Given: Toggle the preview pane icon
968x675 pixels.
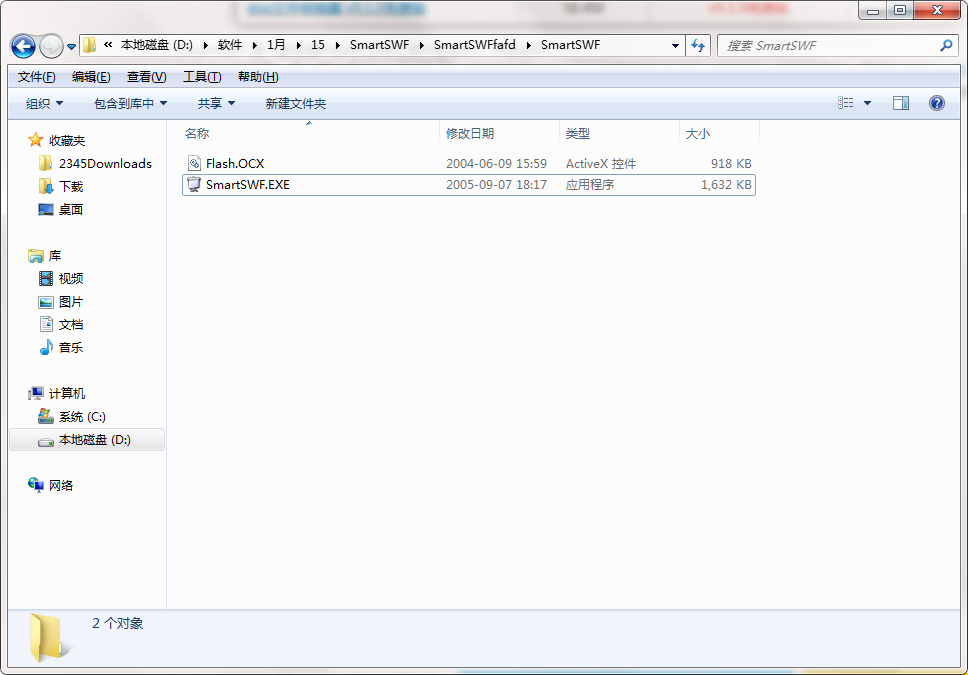Looking at the screenshot, I should [x=901, y=103].
